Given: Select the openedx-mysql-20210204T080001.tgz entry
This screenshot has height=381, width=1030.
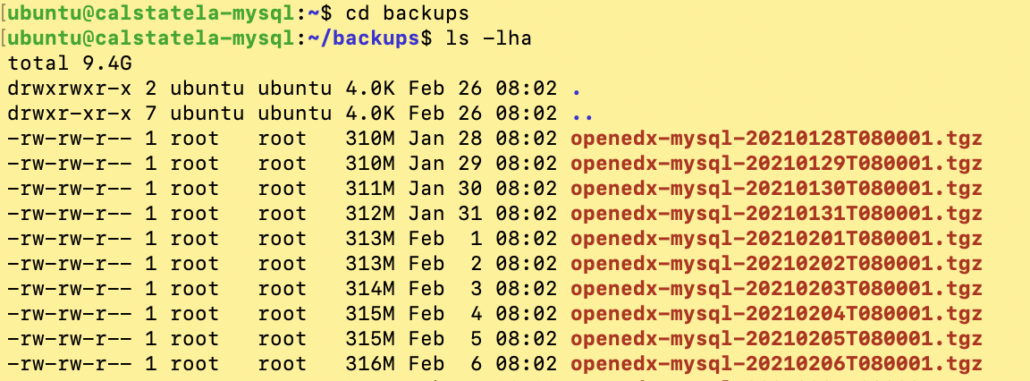Looking at the screenshot, I should pos(776,314).
